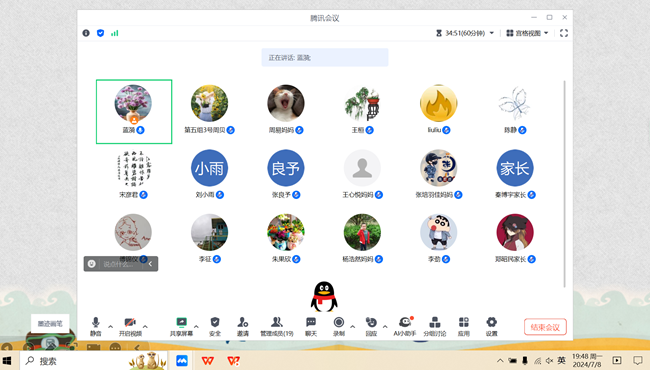Image resolution: width=650 pixels, height=370 pixels.
Task: Open the grid view (宫格视图) dropdown
Action: click(x=527, y=33)
